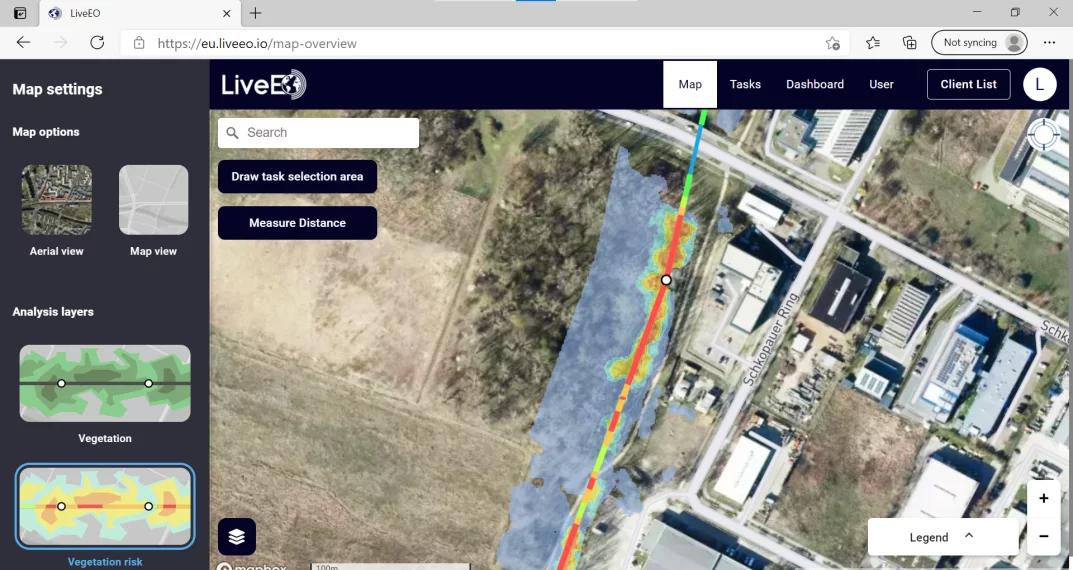This screenshot has height=570, width=1073.
Task: Click the Not syncing profile button
Action: tap(979, 42)
